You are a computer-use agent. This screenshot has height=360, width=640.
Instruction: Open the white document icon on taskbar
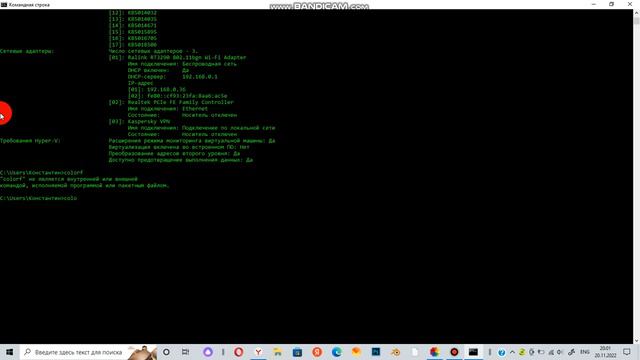coord(415,352)
